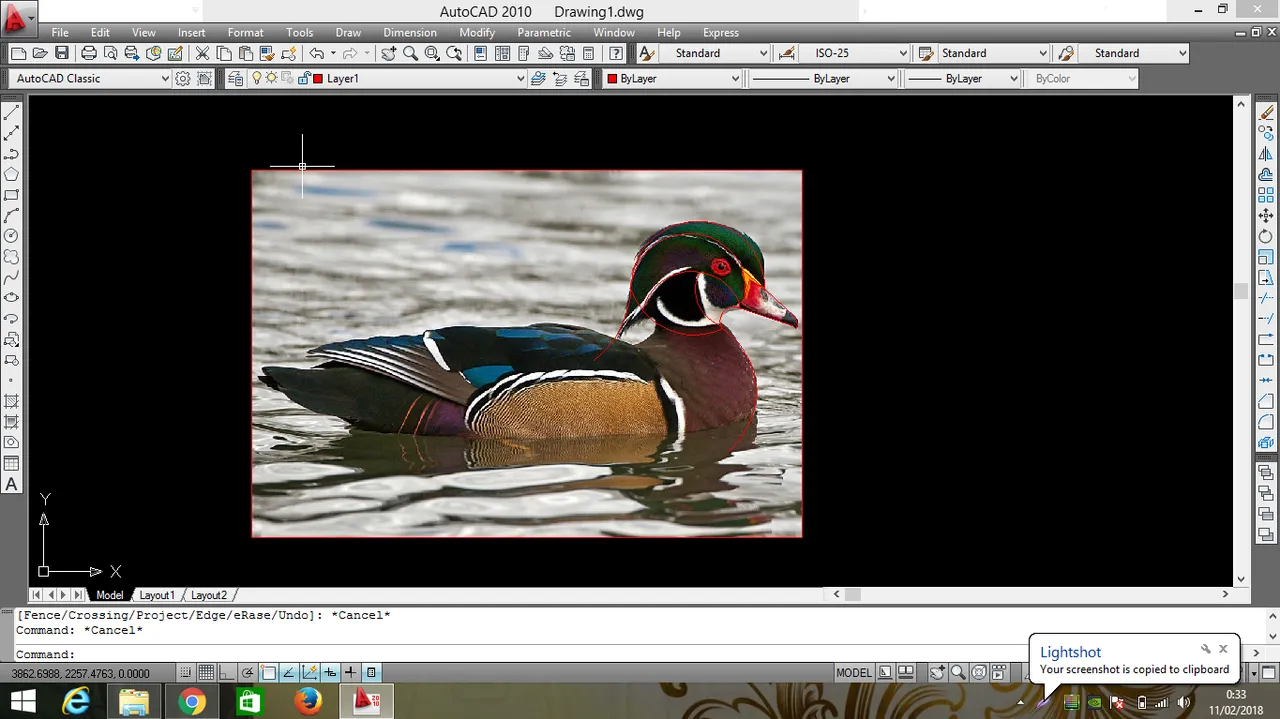This screenshot has width=1280, height=719.
Task: Click the MODEL space button in the status bar
Action: tap(853, 673)
